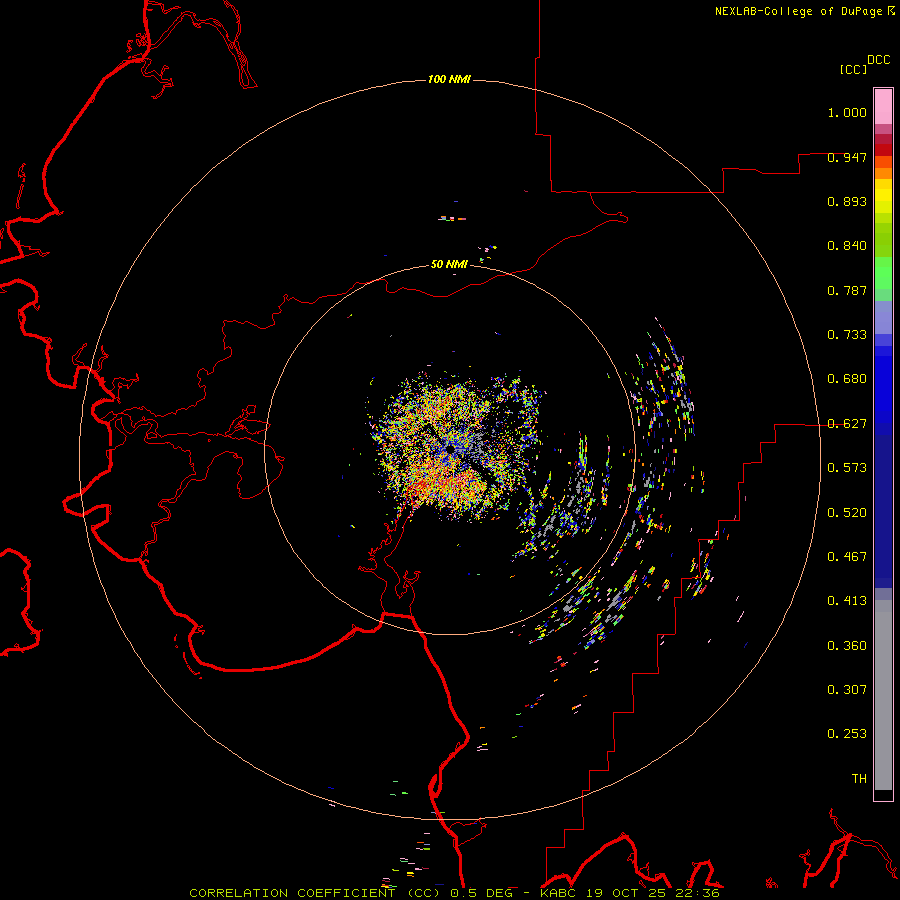Screen dimensions: 900x900
Task: Click the 0.893 scale label
Action: coord(847,201)
